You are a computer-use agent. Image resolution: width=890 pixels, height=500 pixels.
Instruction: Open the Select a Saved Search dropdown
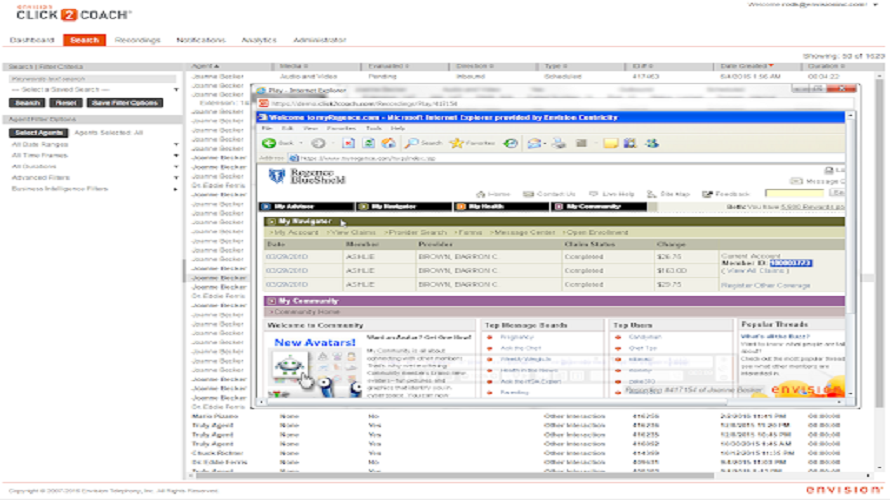click(94, 90)
